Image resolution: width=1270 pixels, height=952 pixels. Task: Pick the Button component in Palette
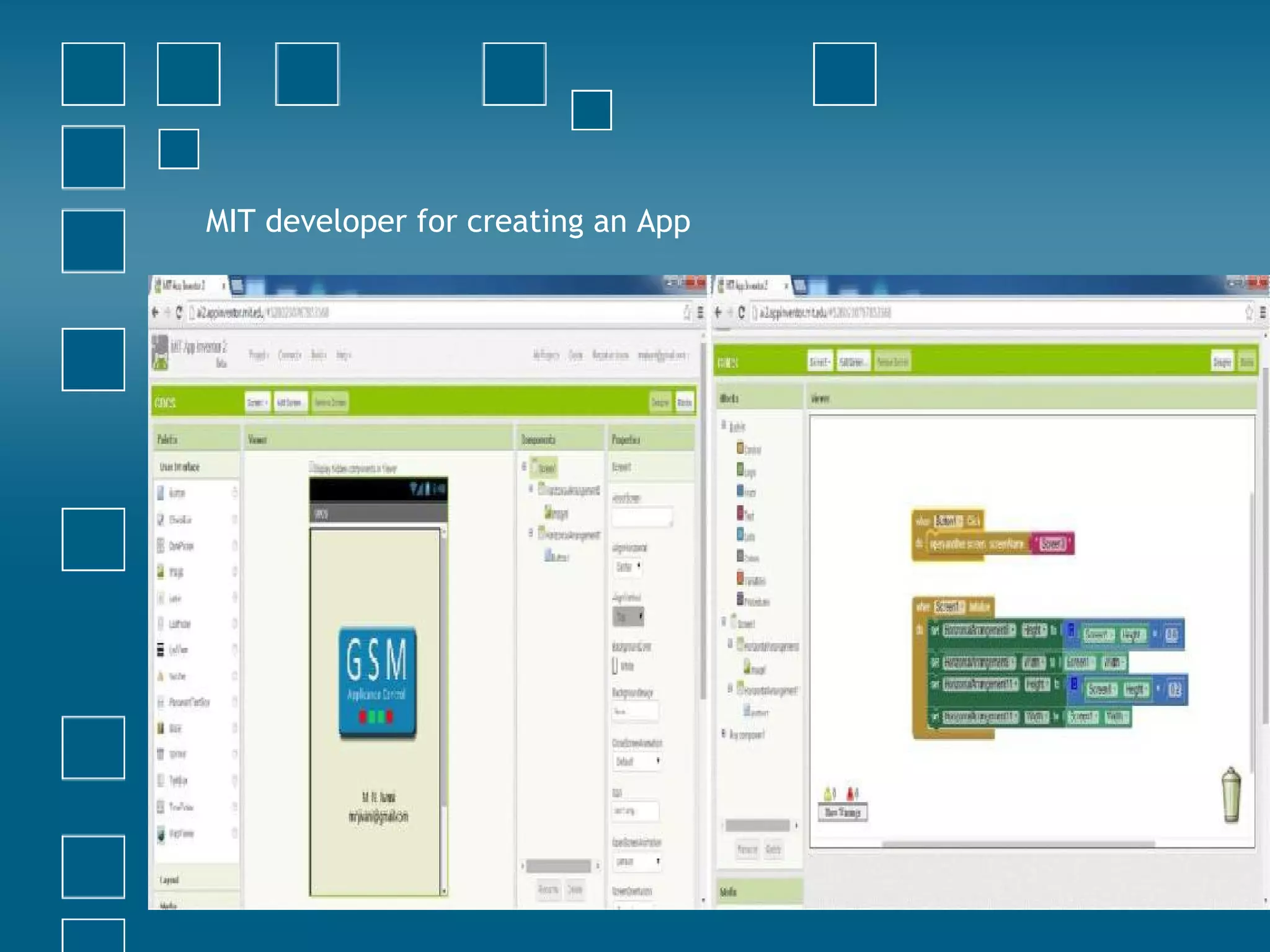coord(177,493)
